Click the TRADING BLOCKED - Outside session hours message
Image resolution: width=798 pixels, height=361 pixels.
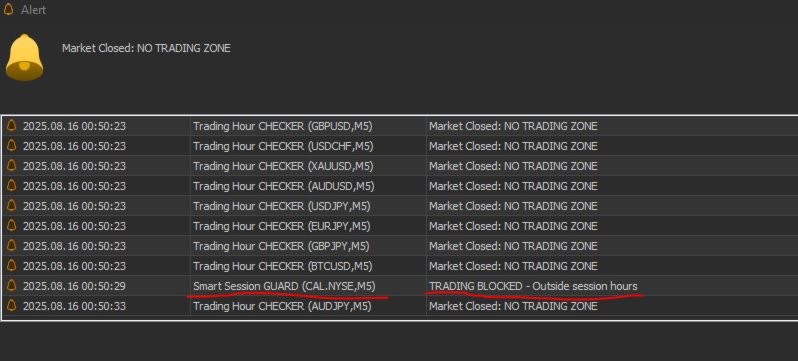[x=533, y=286]
